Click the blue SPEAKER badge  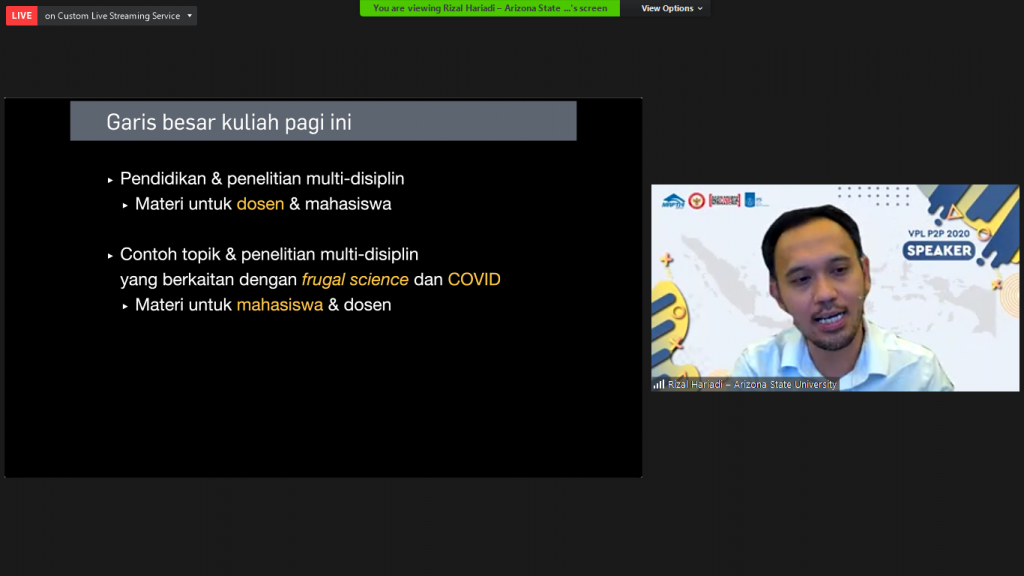[940, 250]
